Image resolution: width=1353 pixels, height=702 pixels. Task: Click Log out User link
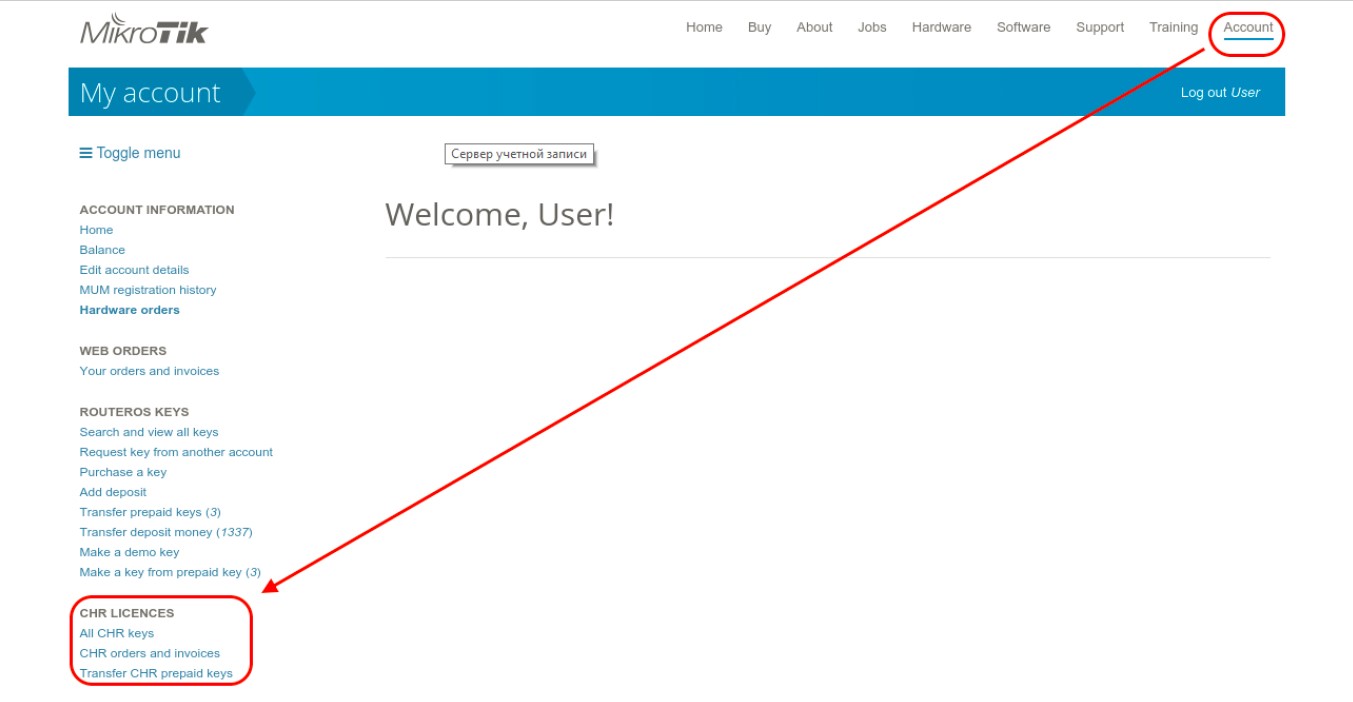(x=1219, y=92)
